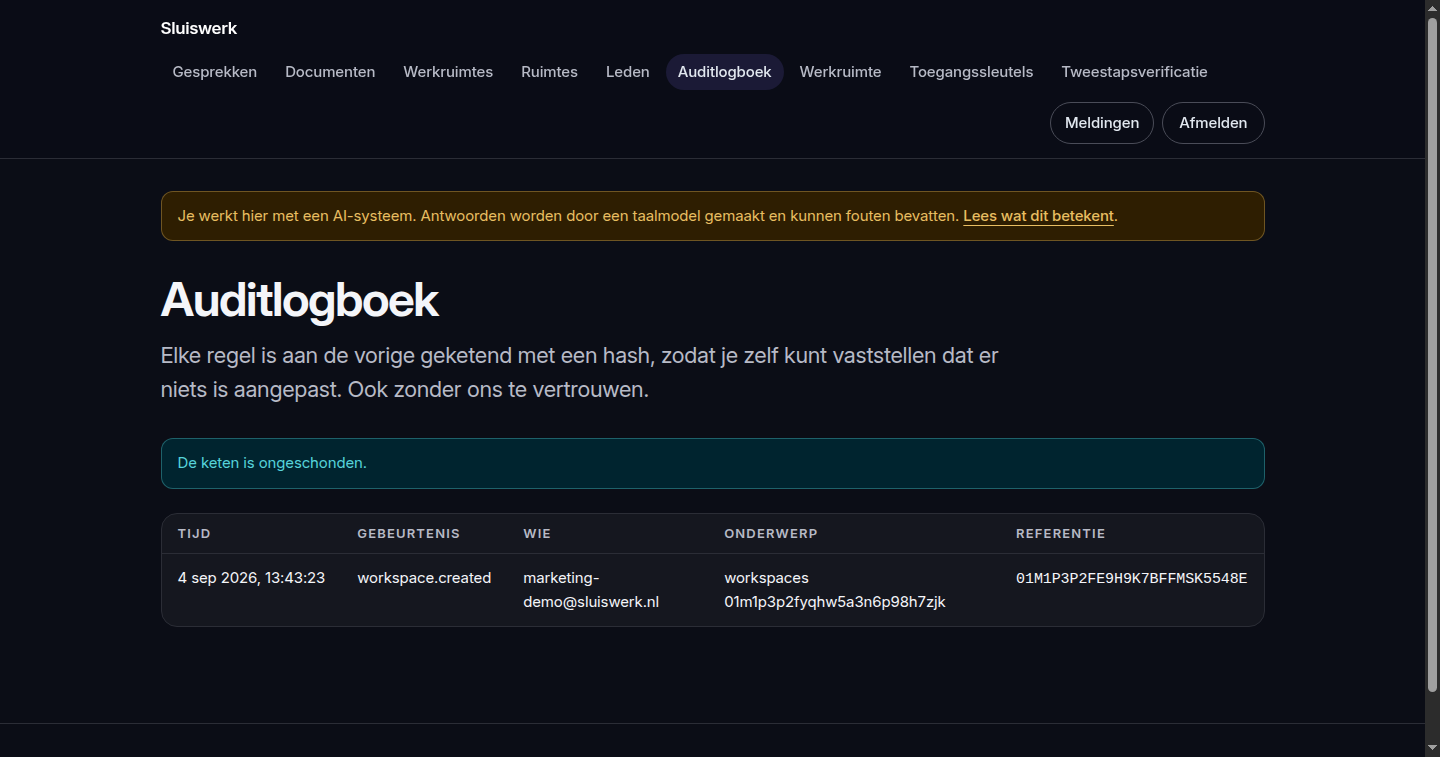
Task: Select the timestamp '4 sep 2026, 13:43:23'
Action: click(x=251, y=578)
